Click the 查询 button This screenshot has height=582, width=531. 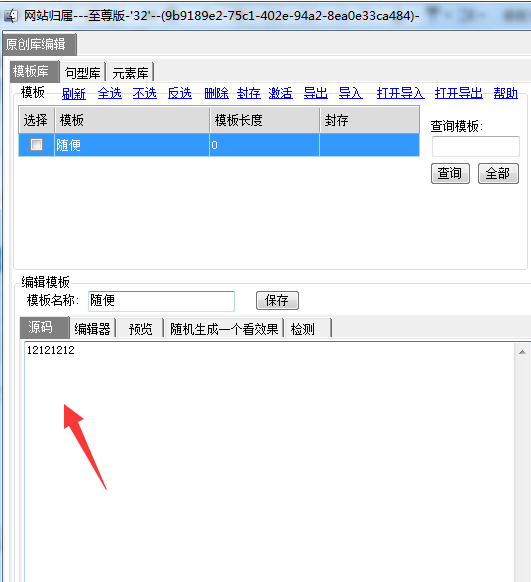[x=450, y=173]
